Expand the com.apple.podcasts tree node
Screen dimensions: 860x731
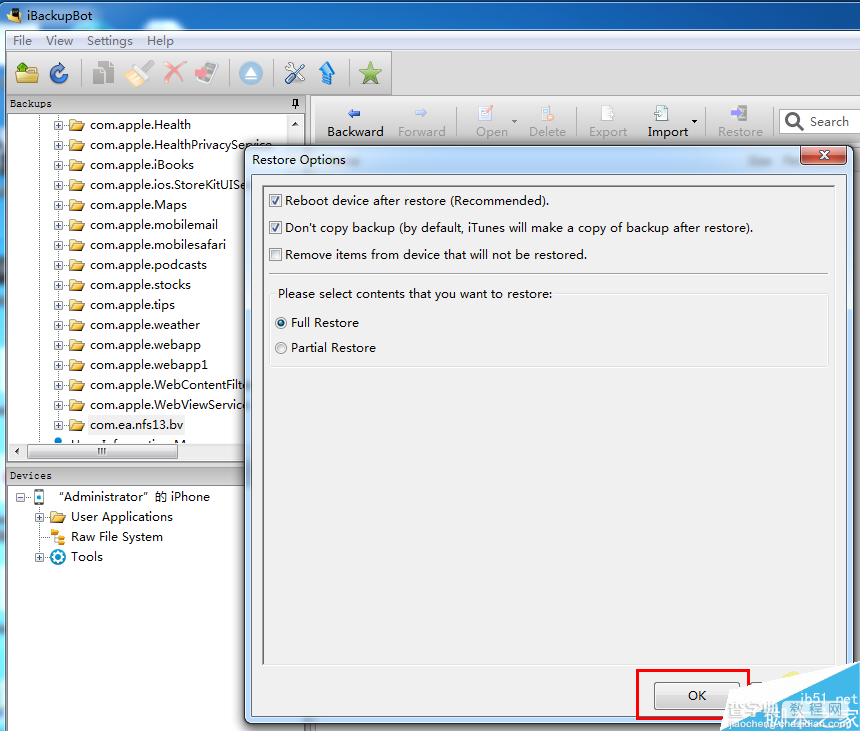coord(58,265)
